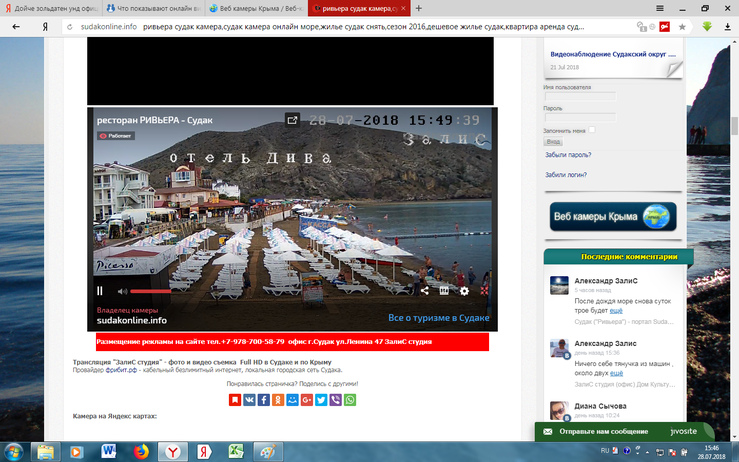Image resolution: width=739 pixels, height=462 pixels.
Task: Share the page via Twitter
Action: 321,400
